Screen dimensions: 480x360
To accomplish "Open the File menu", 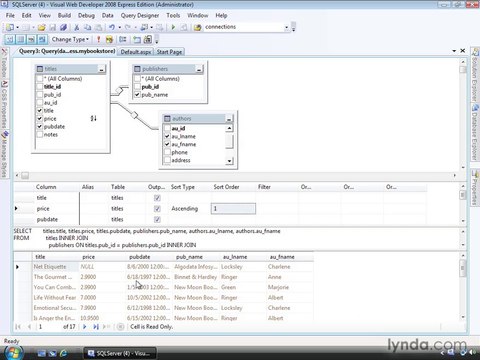I will [x=10, y=15].
